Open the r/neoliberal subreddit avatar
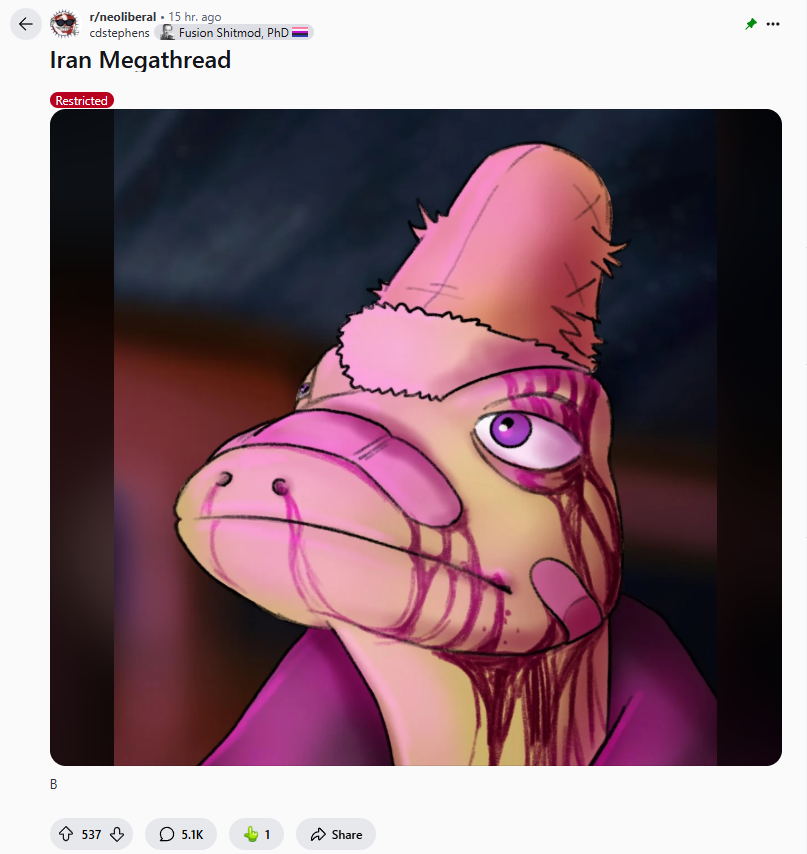Image resolution: width=807 pixels, height=854 pixels. tap(64, 24)
